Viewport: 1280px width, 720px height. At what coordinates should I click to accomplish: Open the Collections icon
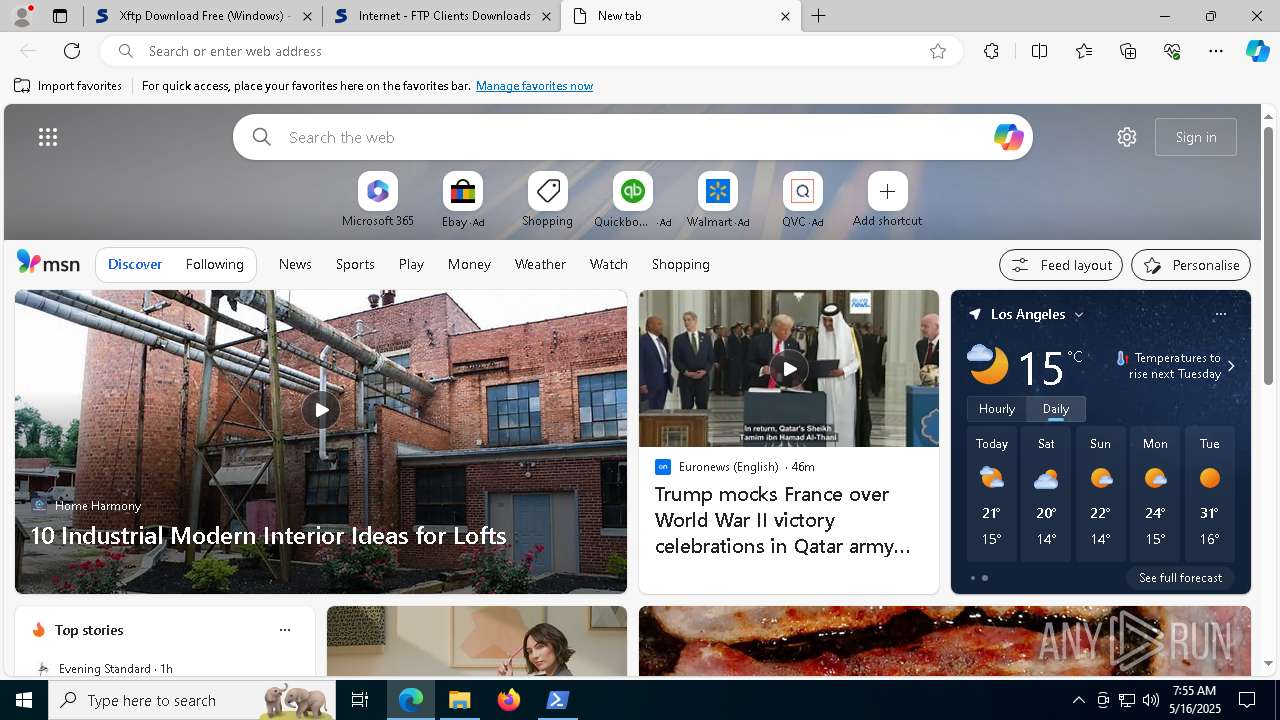[x=1128, y=51]
